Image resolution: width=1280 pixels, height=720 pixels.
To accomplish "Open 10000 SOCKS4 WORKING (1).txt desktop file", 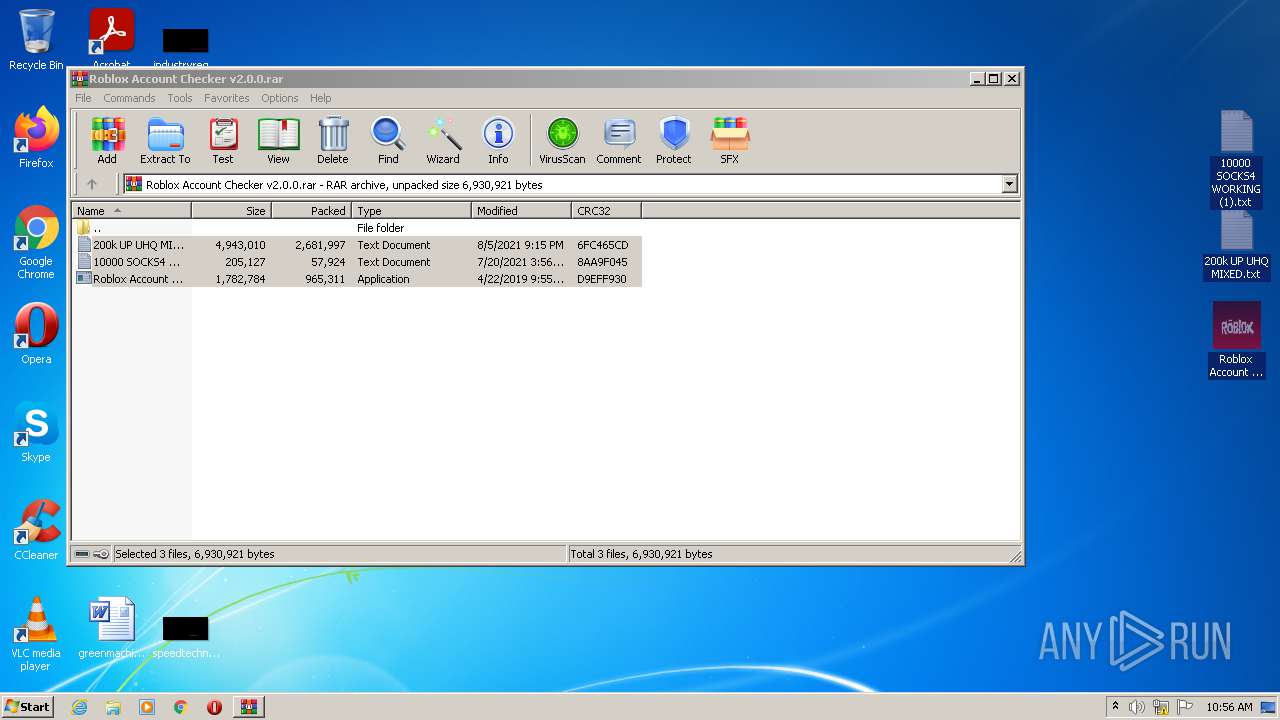I will click(1236, 160).
